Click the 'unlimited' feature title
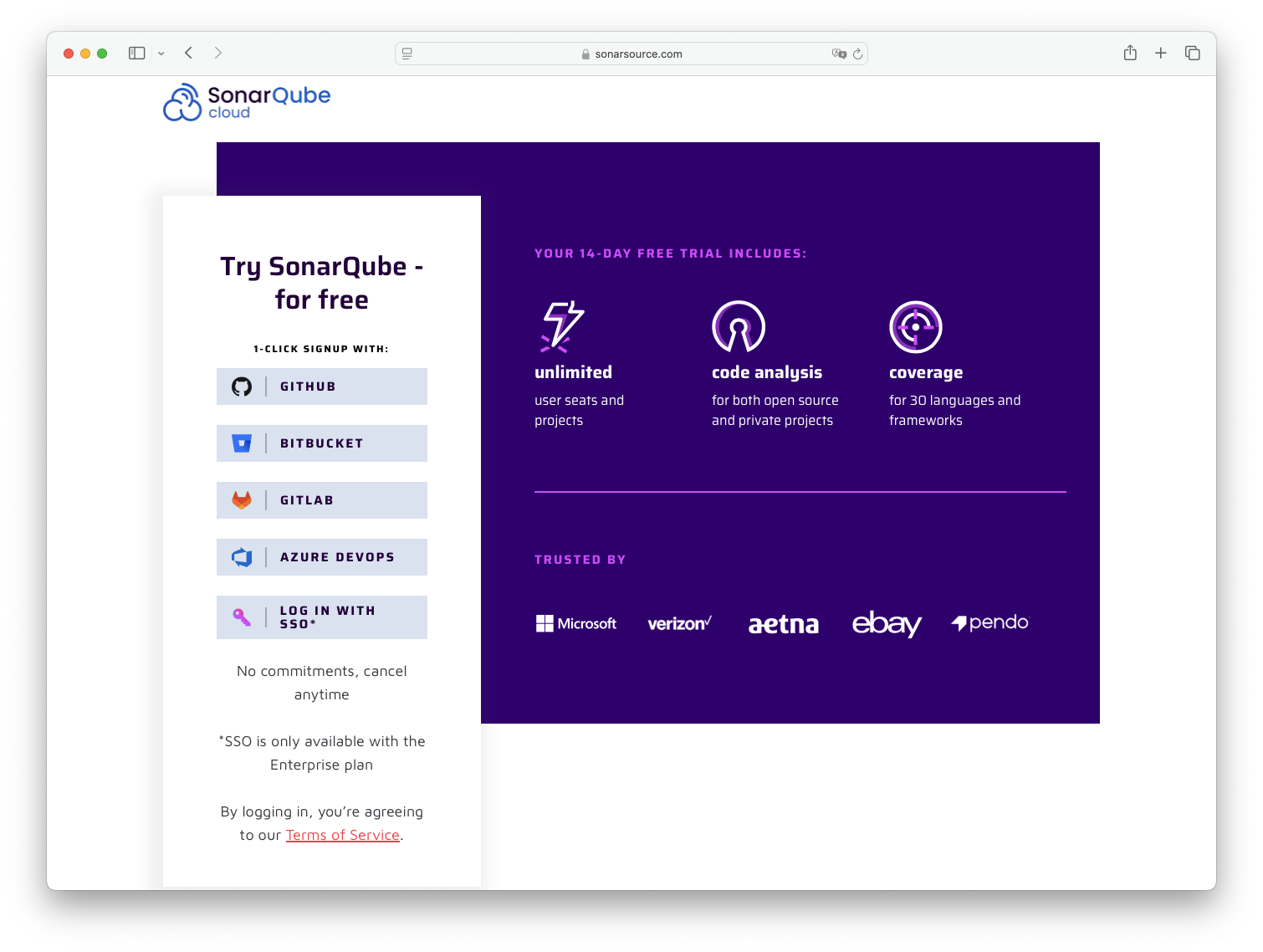This screenshot has width=1263, height=952. (574, 372)
